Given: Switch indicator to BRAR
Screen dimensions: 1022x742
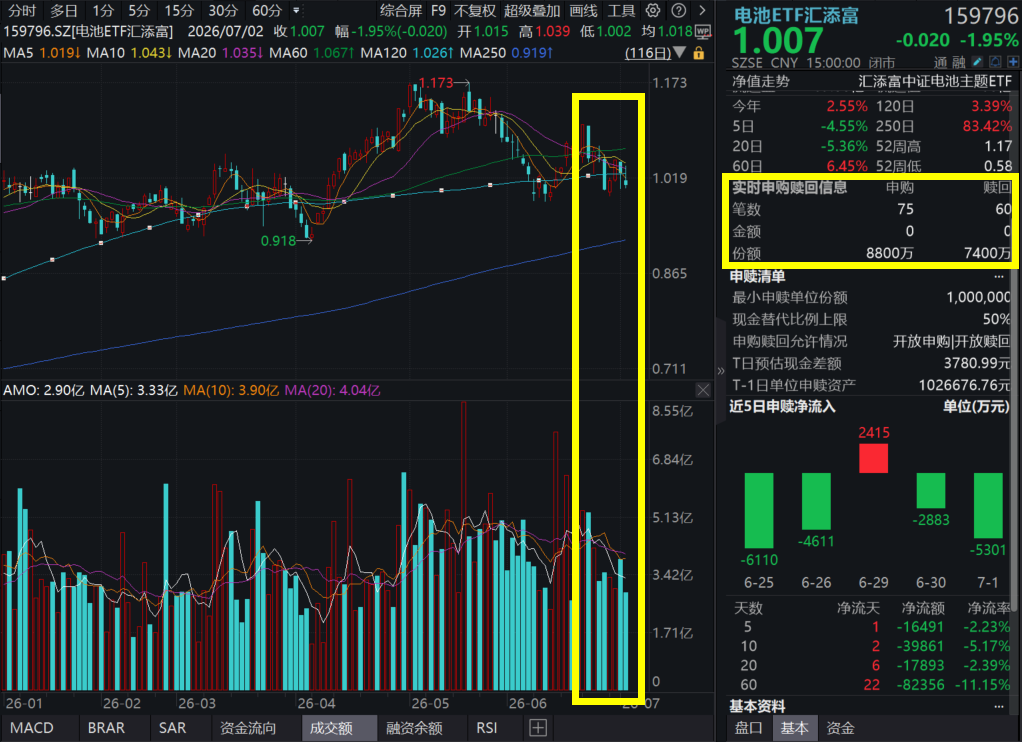Looking at the screenshot, I should [x=106, y=728].
